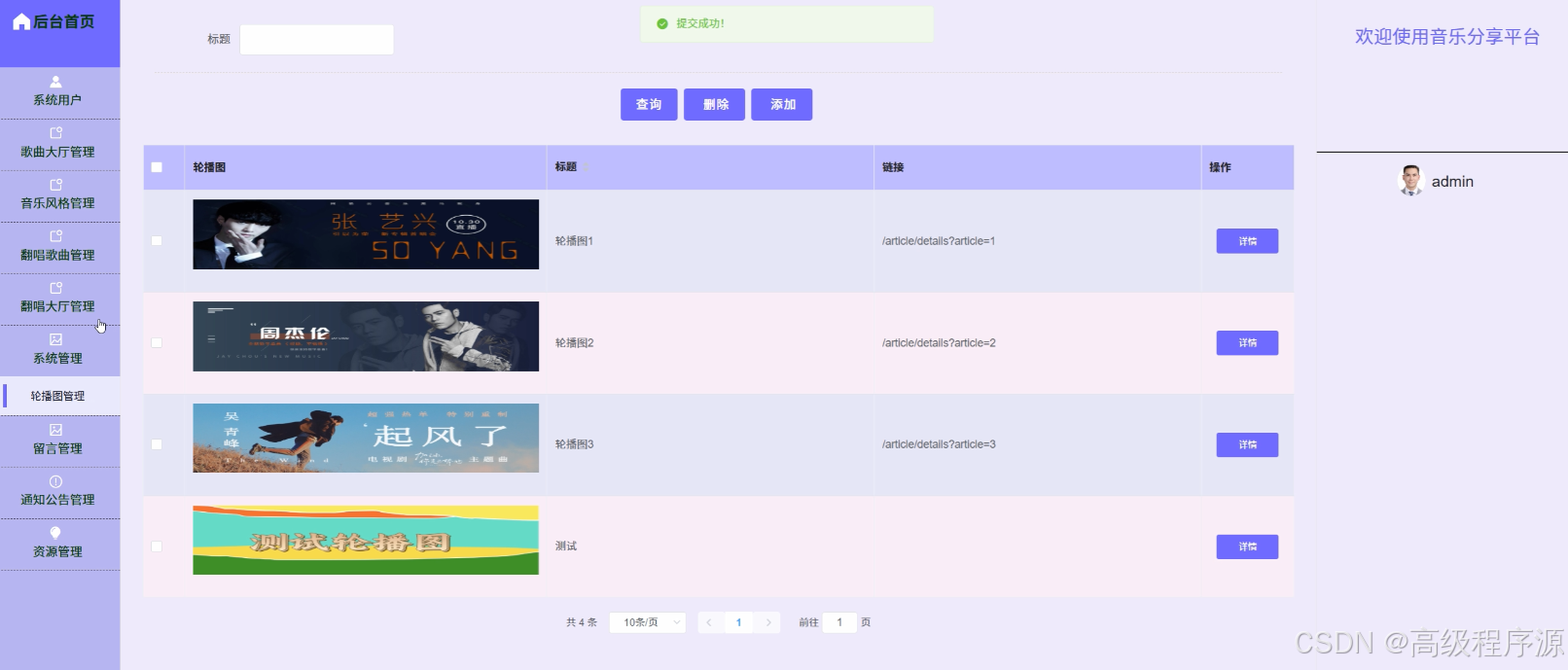
Task: Click link text /article/details?article=2
Action: tap(939, 343)
